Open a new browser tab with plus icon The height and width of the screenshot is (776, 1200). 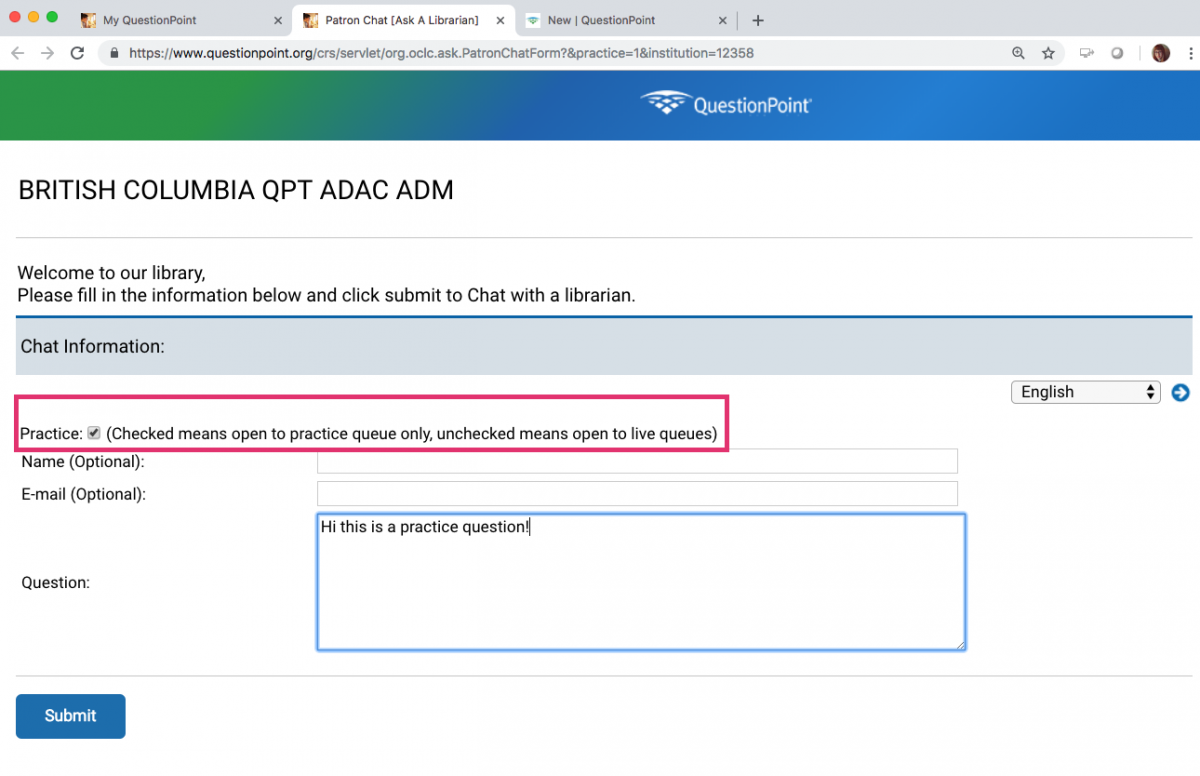(x=757, y=20)
